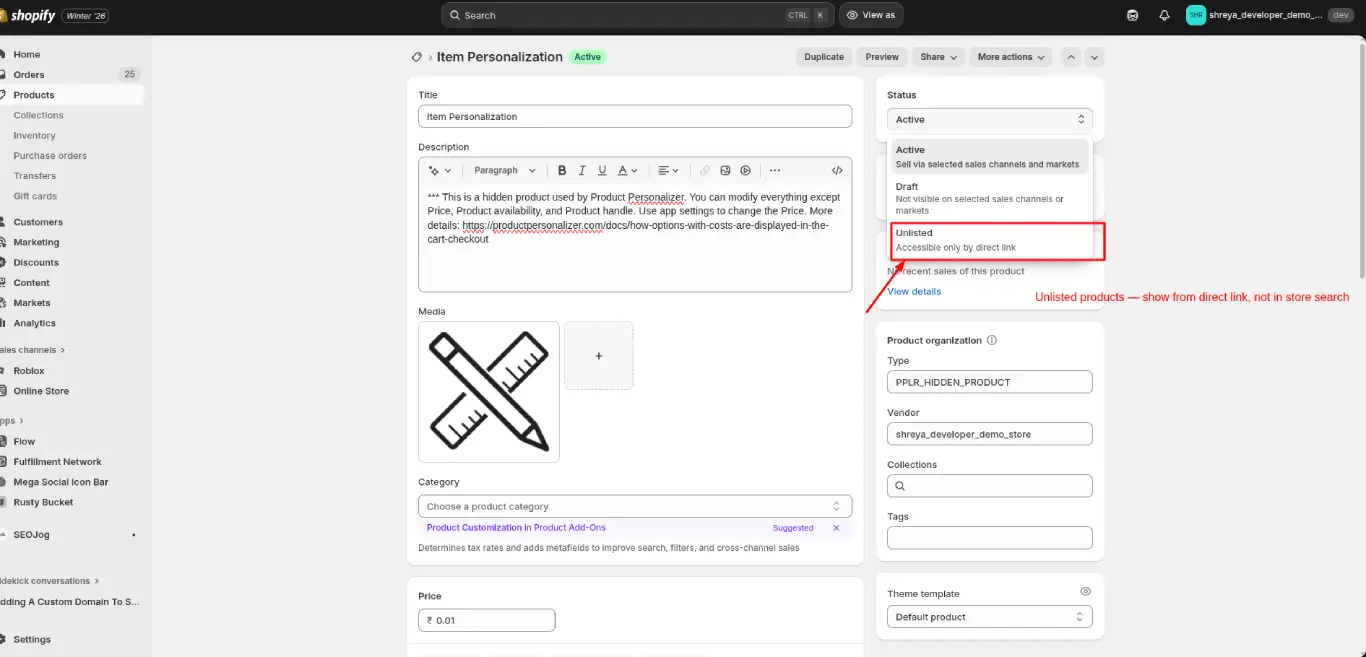Open the notifications bell in the top bar

[x=1162, y=15]
